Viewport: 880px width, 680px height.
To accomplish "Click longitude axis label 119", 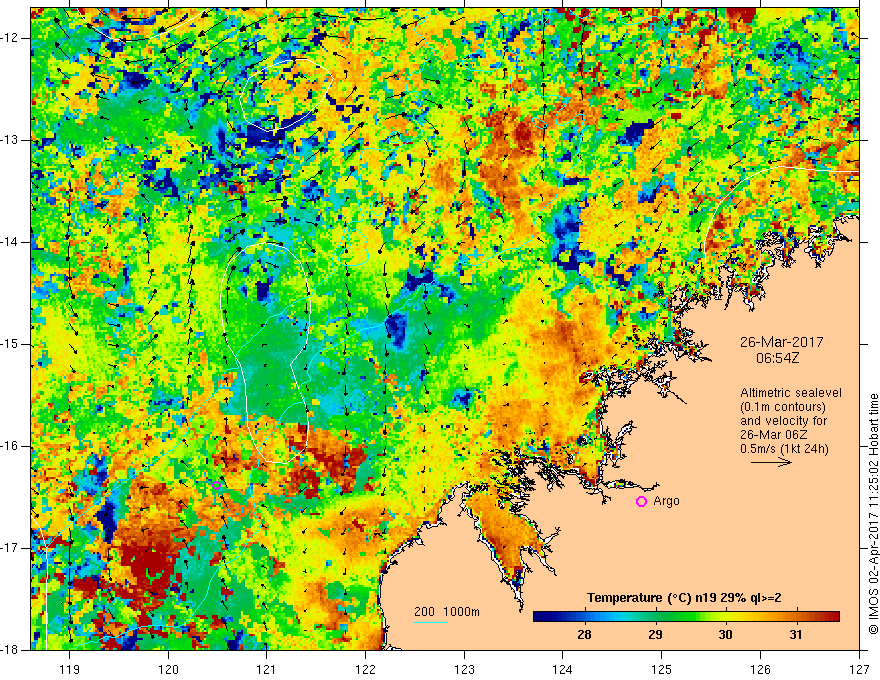I will (x=70, y=669).
